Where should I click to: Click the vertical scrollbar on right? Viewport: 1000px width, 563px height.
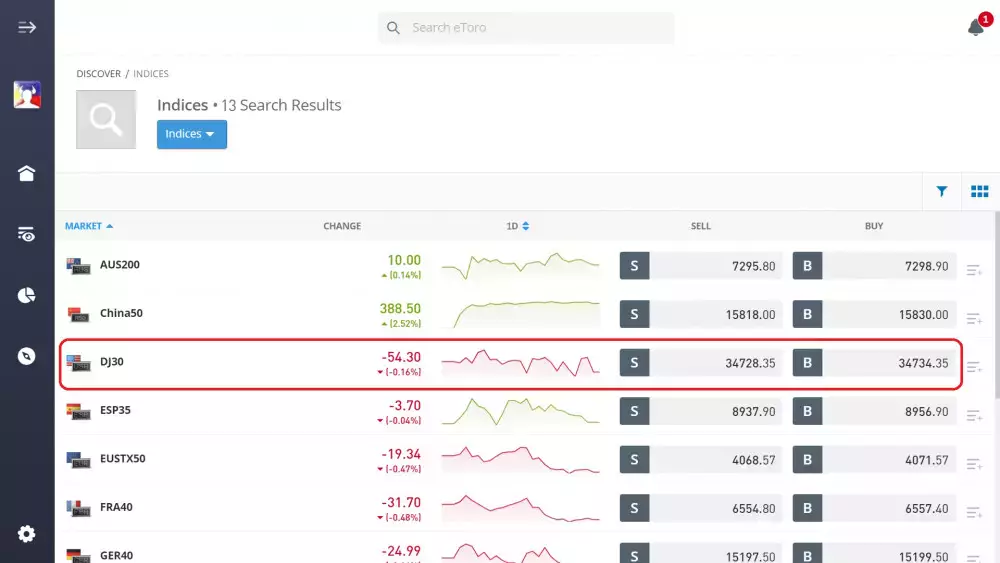click(996, 306)
